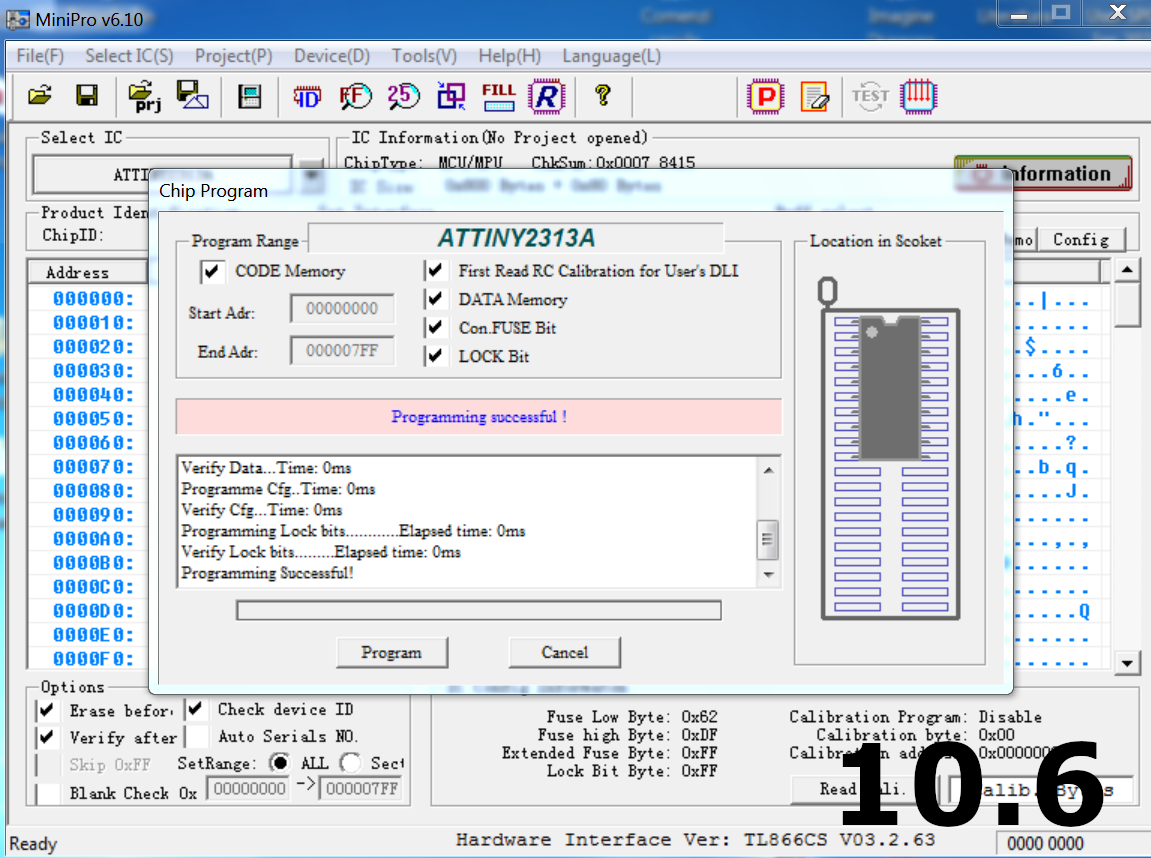
Task: Click the chip pins detect icon
Action: point(918,96)
